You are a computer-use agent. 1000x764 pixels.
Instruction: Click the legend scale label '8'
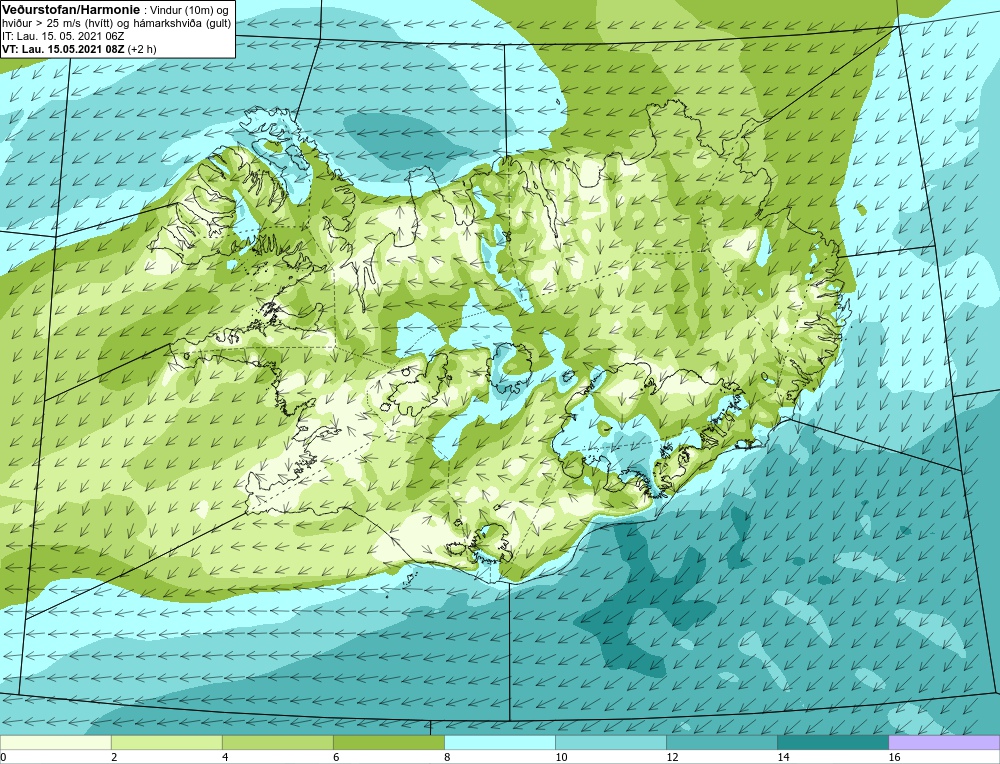[447, 757]
